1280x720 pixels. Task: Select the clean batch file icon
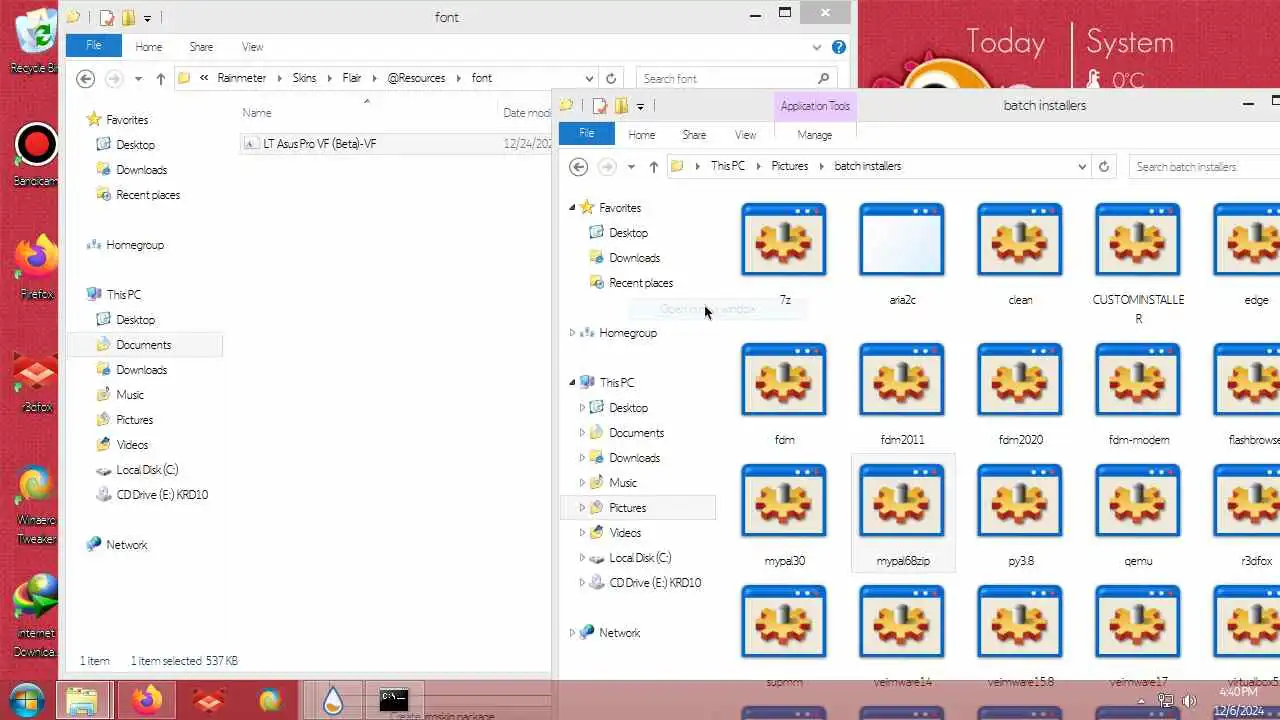coord(1020,240)
